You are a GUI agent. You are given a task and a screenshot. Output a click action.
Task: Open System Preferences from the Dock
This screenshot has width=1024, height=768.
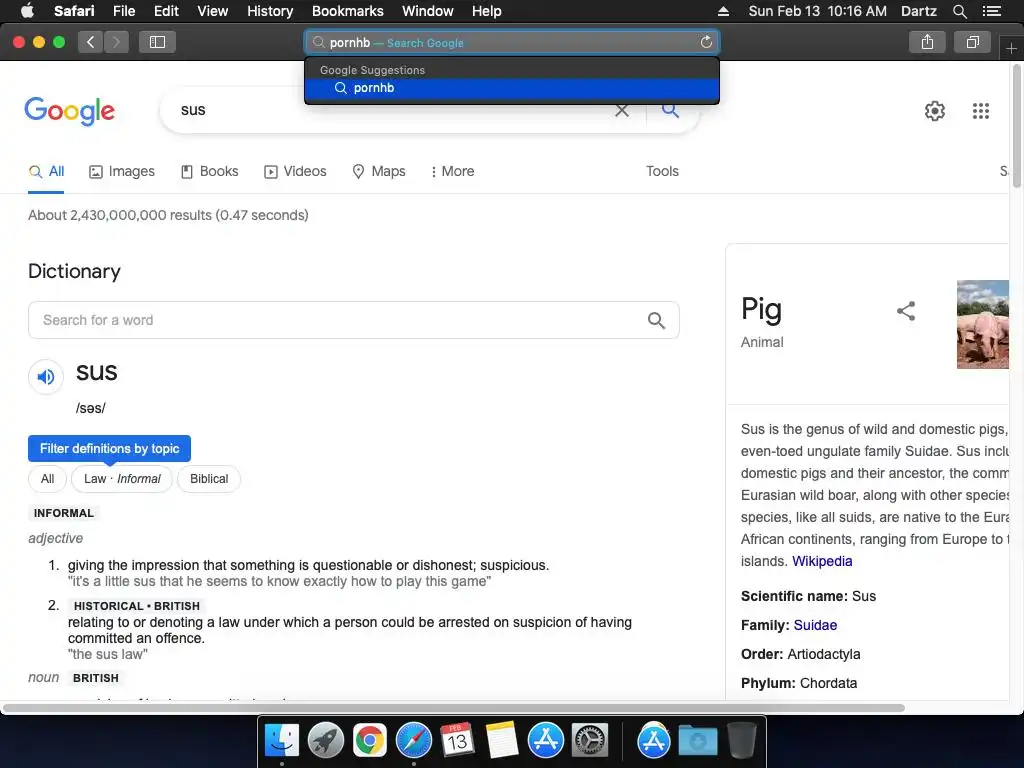(590, 741)
